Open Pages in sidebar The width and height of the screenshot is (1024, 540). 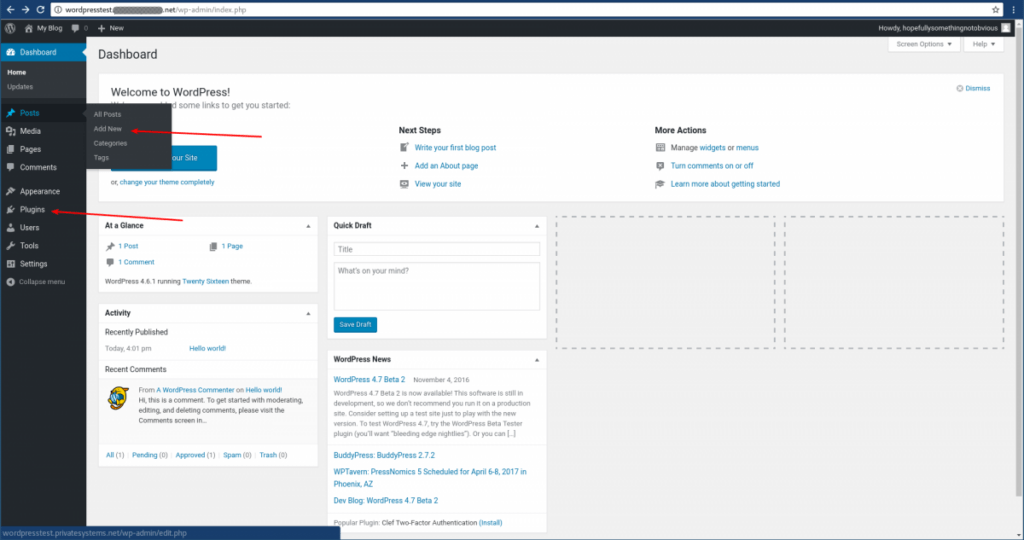pos(43,150)
